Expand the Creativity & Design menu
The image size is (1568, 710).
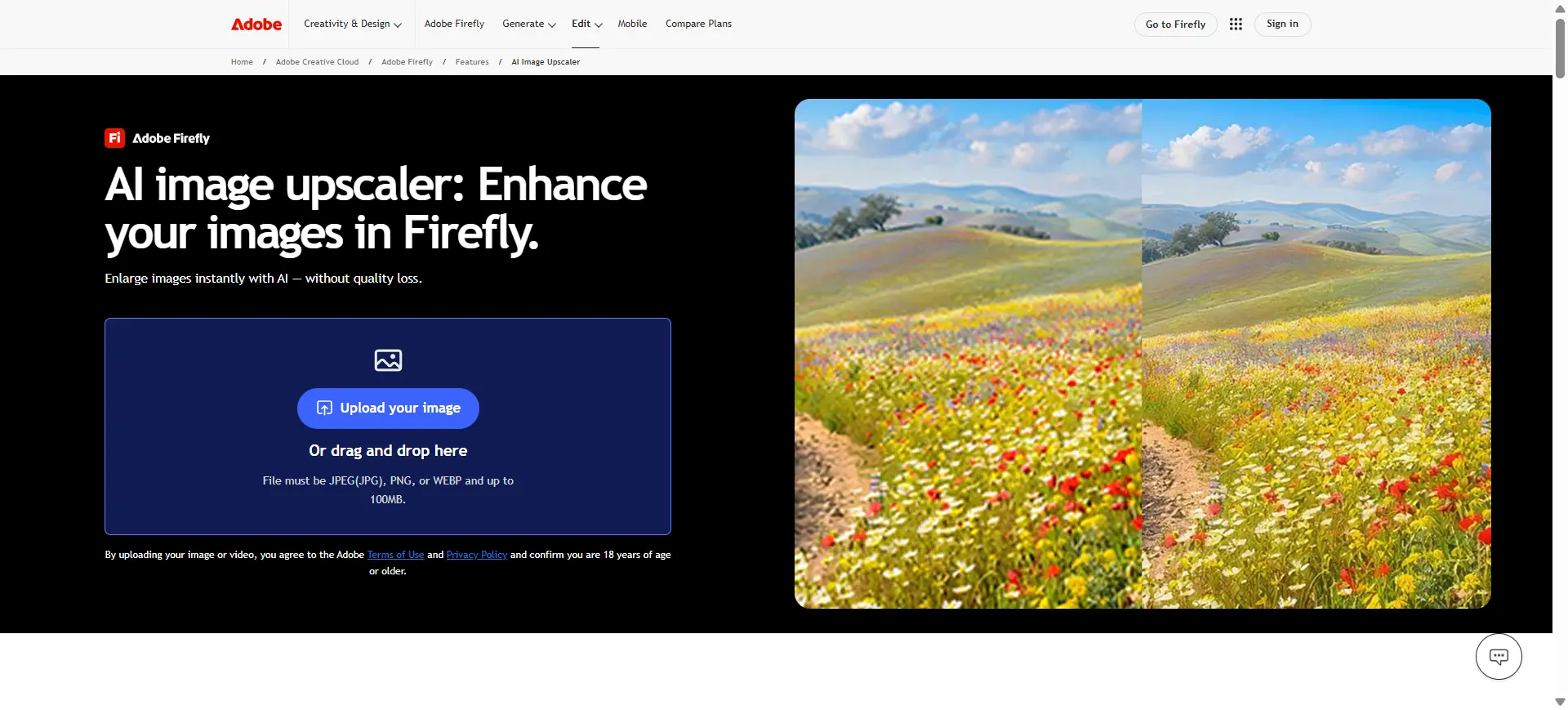coord(352,24)
